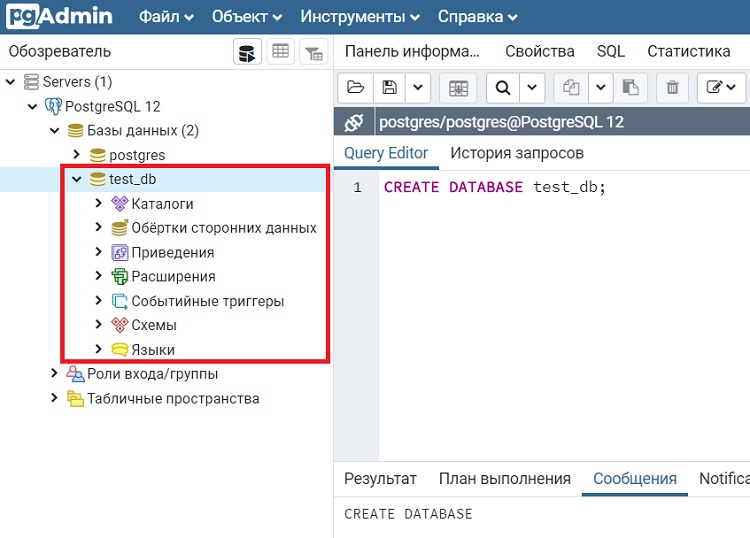Click the Delete trash icon
The image size is (750, 538).
coord(672,88)
